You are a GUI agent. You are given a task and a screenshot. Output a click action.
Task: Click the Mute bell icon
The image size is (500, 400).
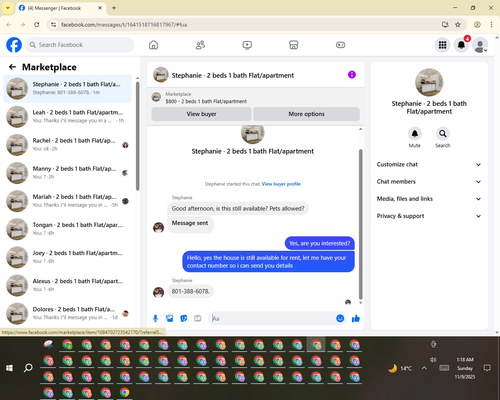click(415, 134)
